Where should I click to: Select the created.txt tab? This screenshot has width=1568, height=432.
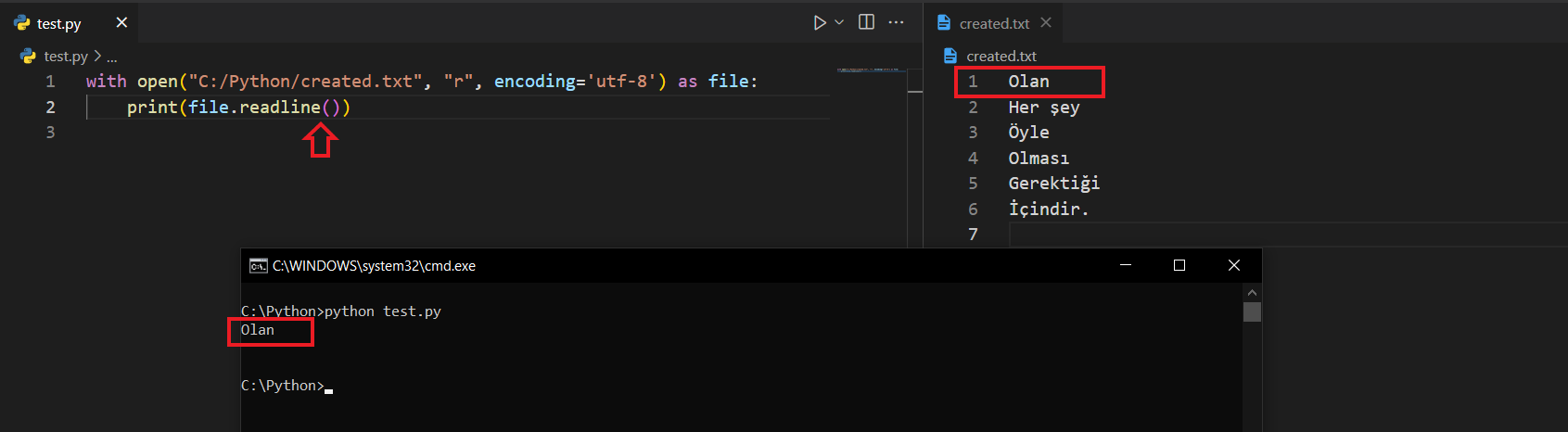(x=993, y=23)
